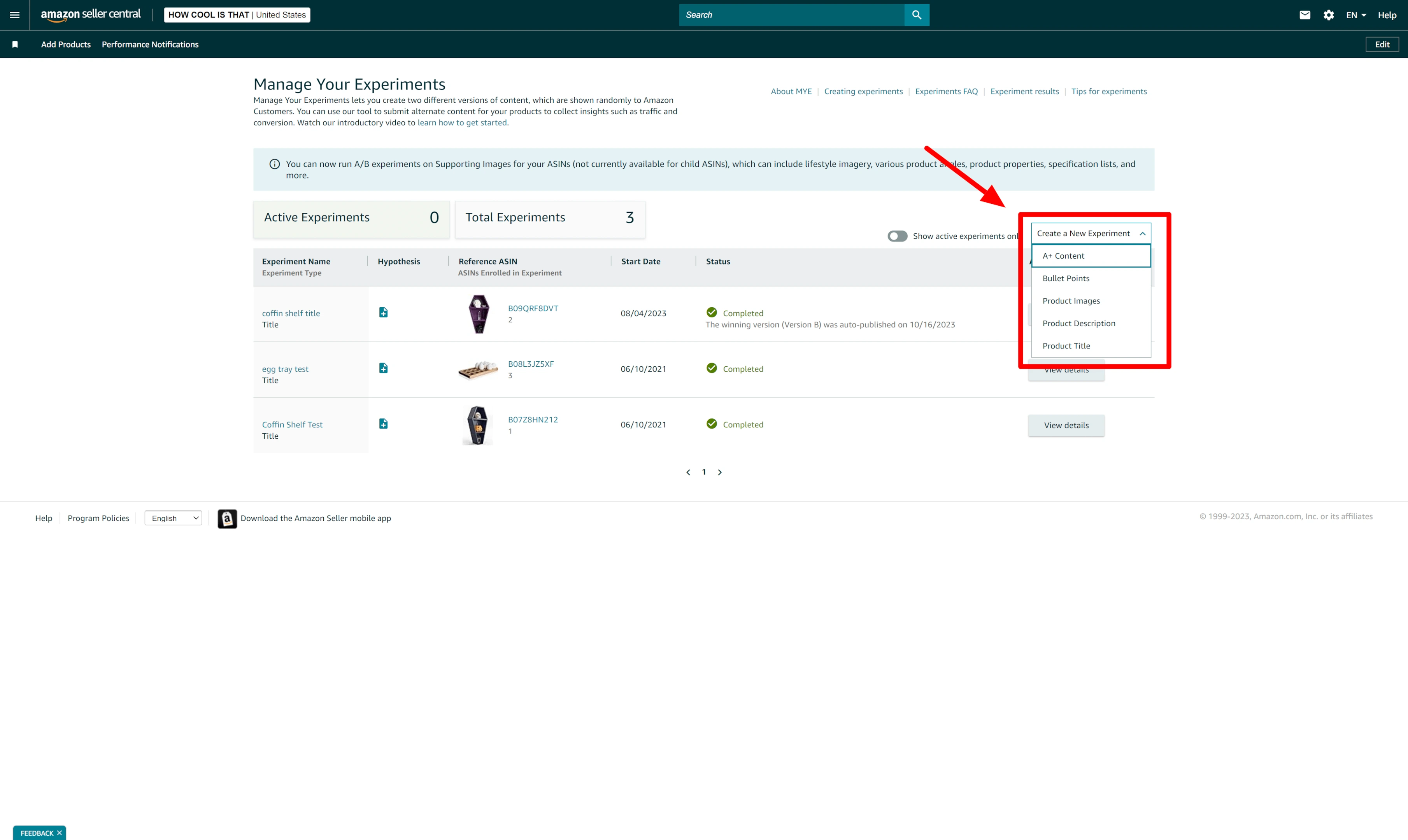
Task: Open the Experiments FAQ link
Action: pos(946,91)
